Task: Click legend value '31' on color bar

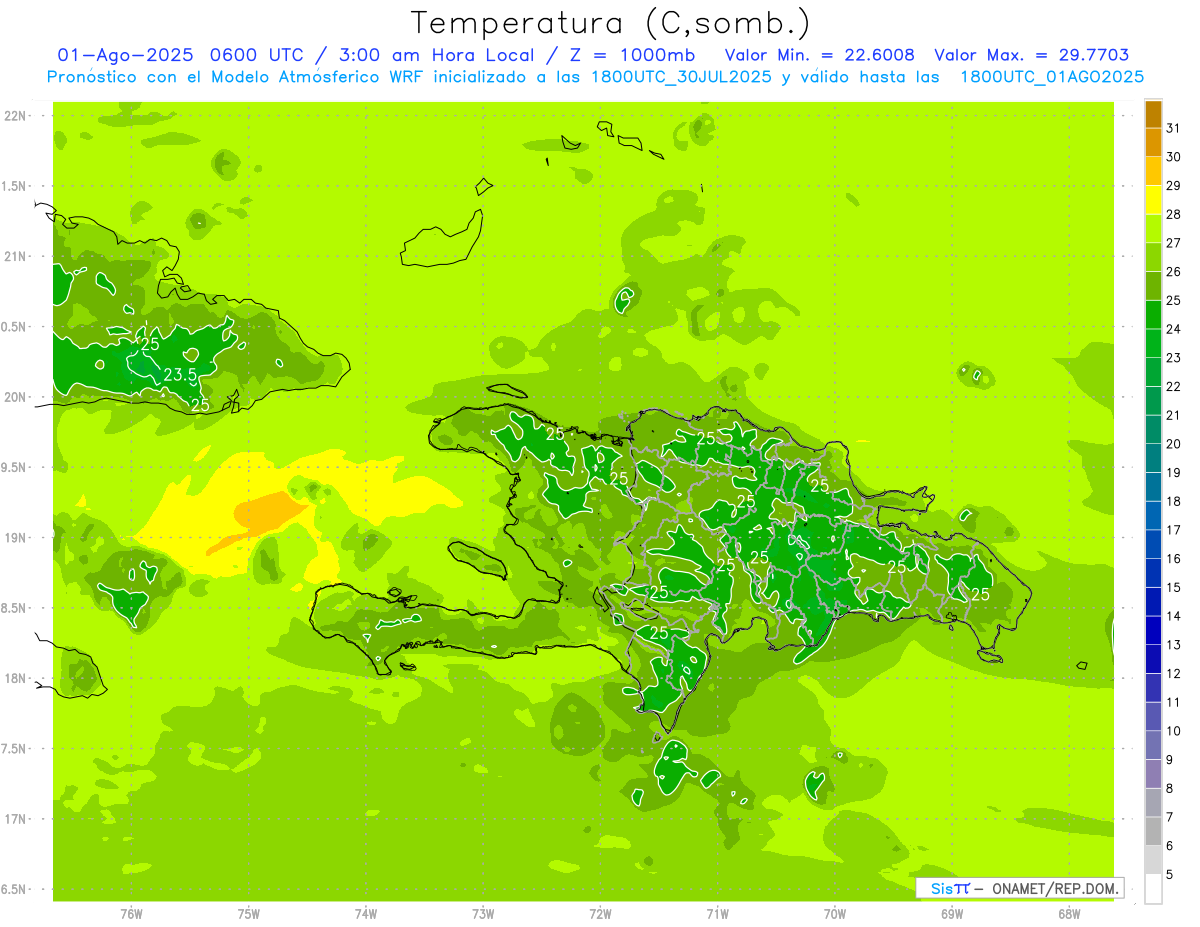Action: click(x=1174, y=128)
